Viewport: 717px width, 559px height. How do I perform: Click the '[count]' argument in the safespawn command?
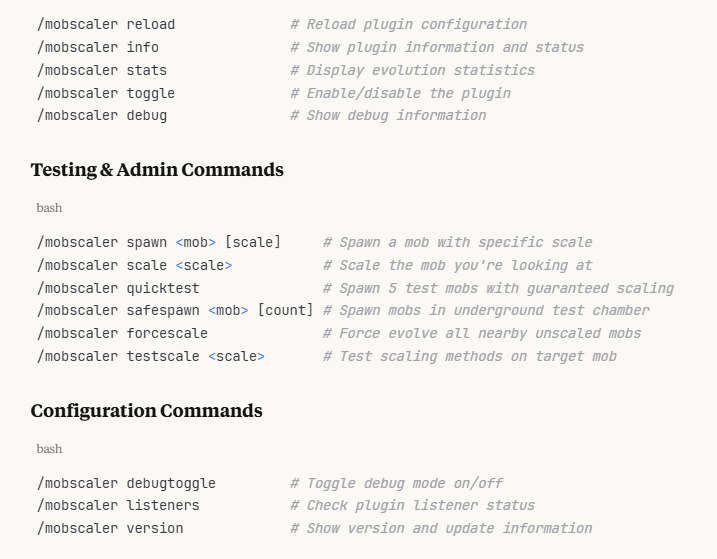[x=285, y=310]
